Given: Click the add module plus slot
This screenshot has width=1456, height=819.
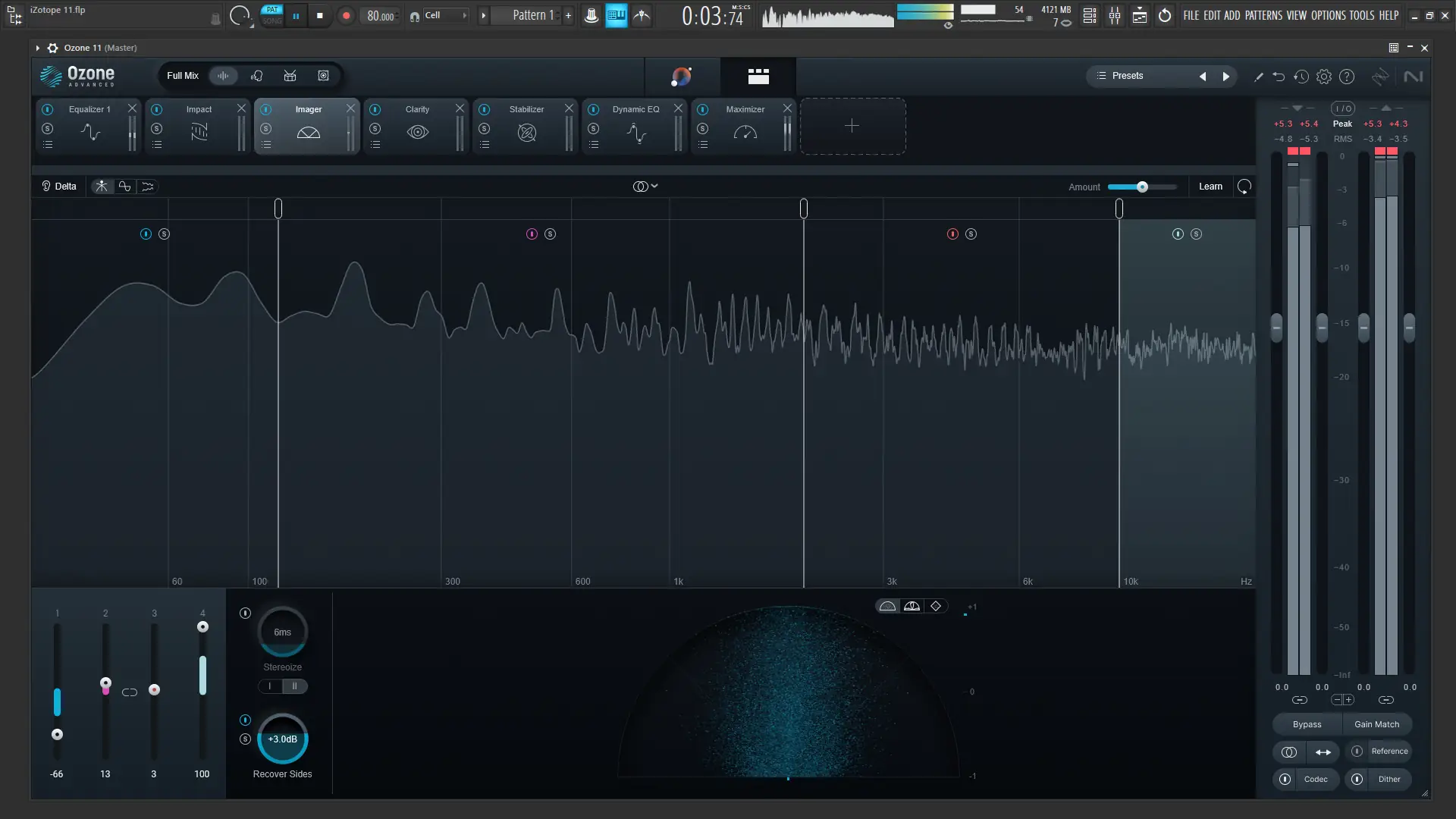Looking at the screenshot, I should [x=852, y=126].
